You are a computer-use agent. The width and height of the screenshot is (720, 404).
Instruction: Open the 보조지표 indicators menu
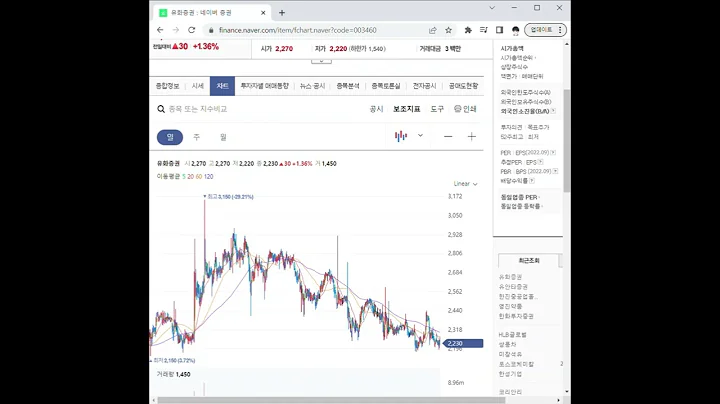406,109
